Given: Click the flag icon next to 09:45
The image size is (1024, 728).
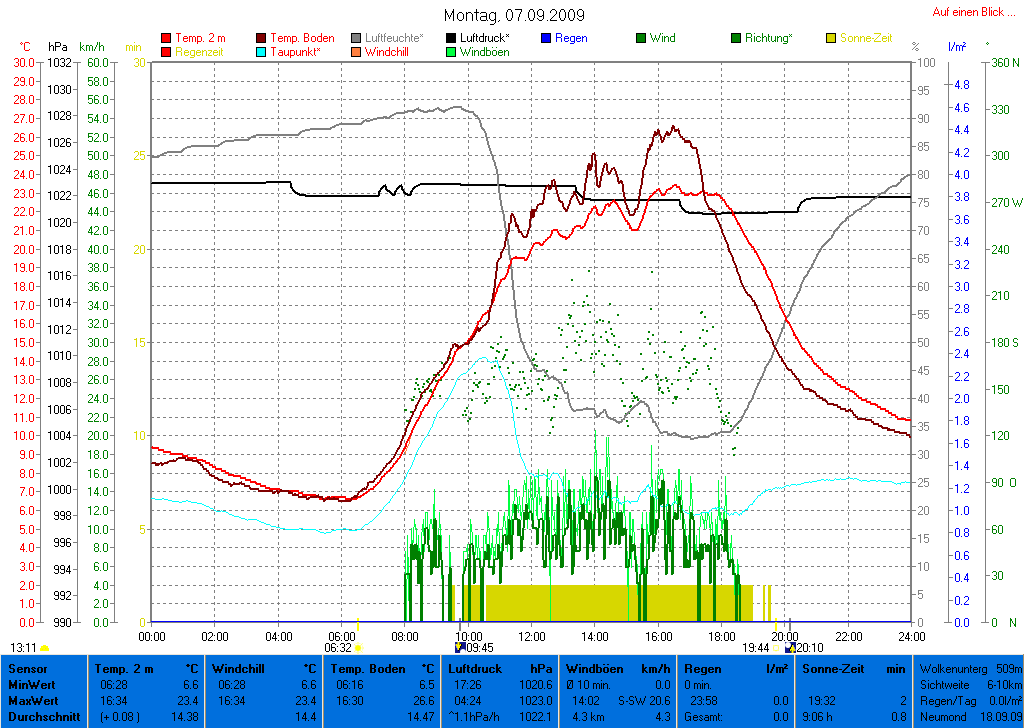Looking at the screenshot, I should pos(459,648).
